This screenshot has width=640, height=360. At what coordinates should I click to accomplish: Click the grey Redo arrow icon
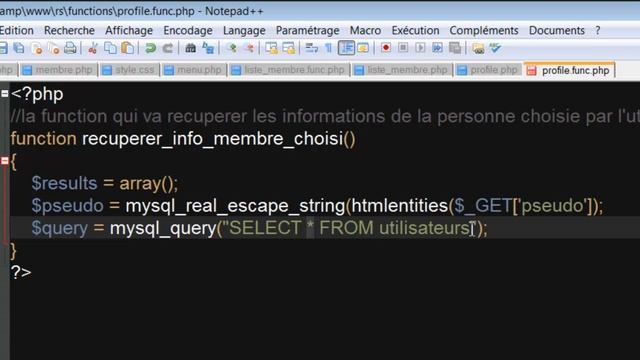168,48
